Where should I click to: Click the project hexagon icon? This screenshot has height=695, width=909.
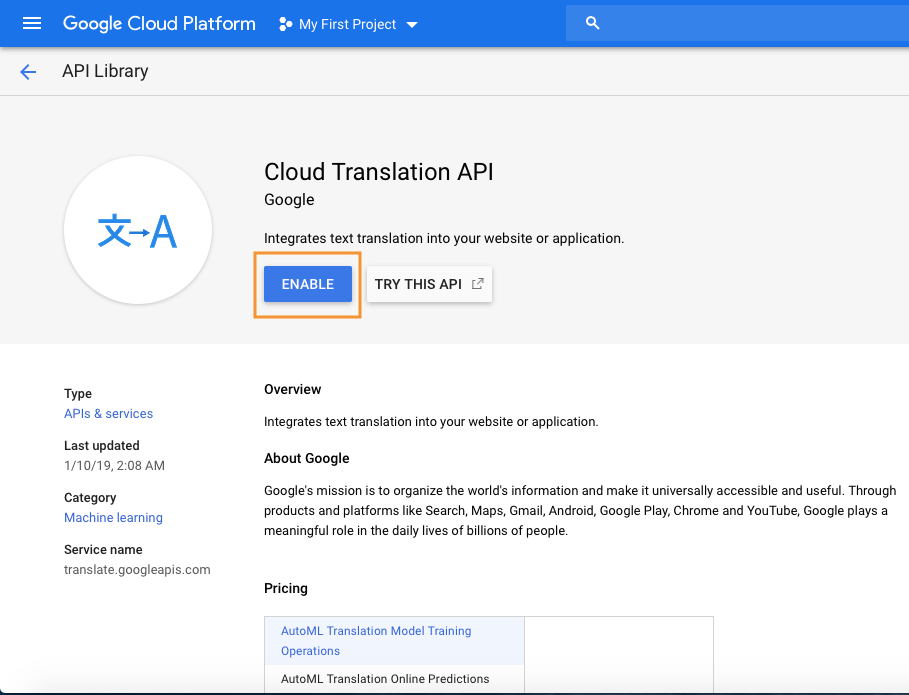pyautogui.click(x=285, y=24)
